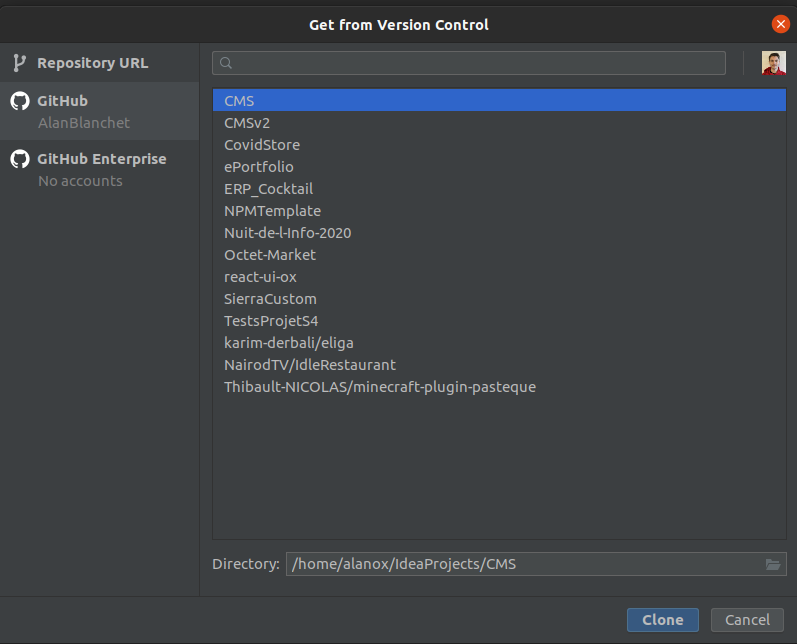Open the Repository URL section
The width and height of the screenshot is (797, 644).
click(92, 63)
